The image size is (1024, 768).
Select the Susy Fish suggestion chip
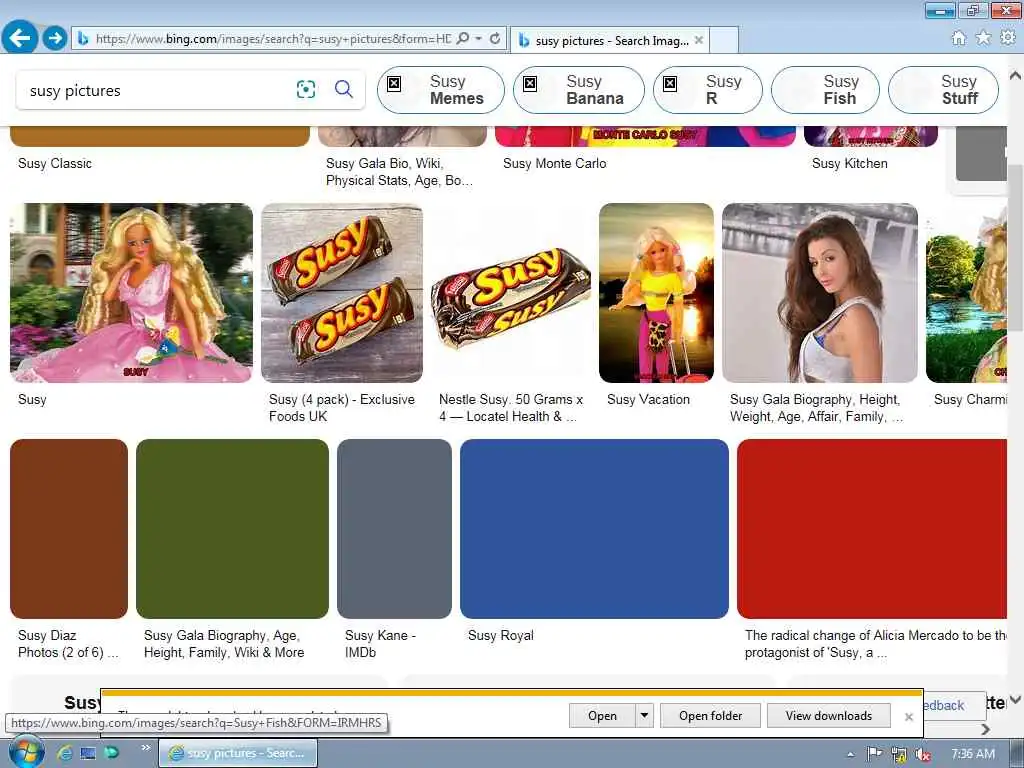(x=825, y=90)
